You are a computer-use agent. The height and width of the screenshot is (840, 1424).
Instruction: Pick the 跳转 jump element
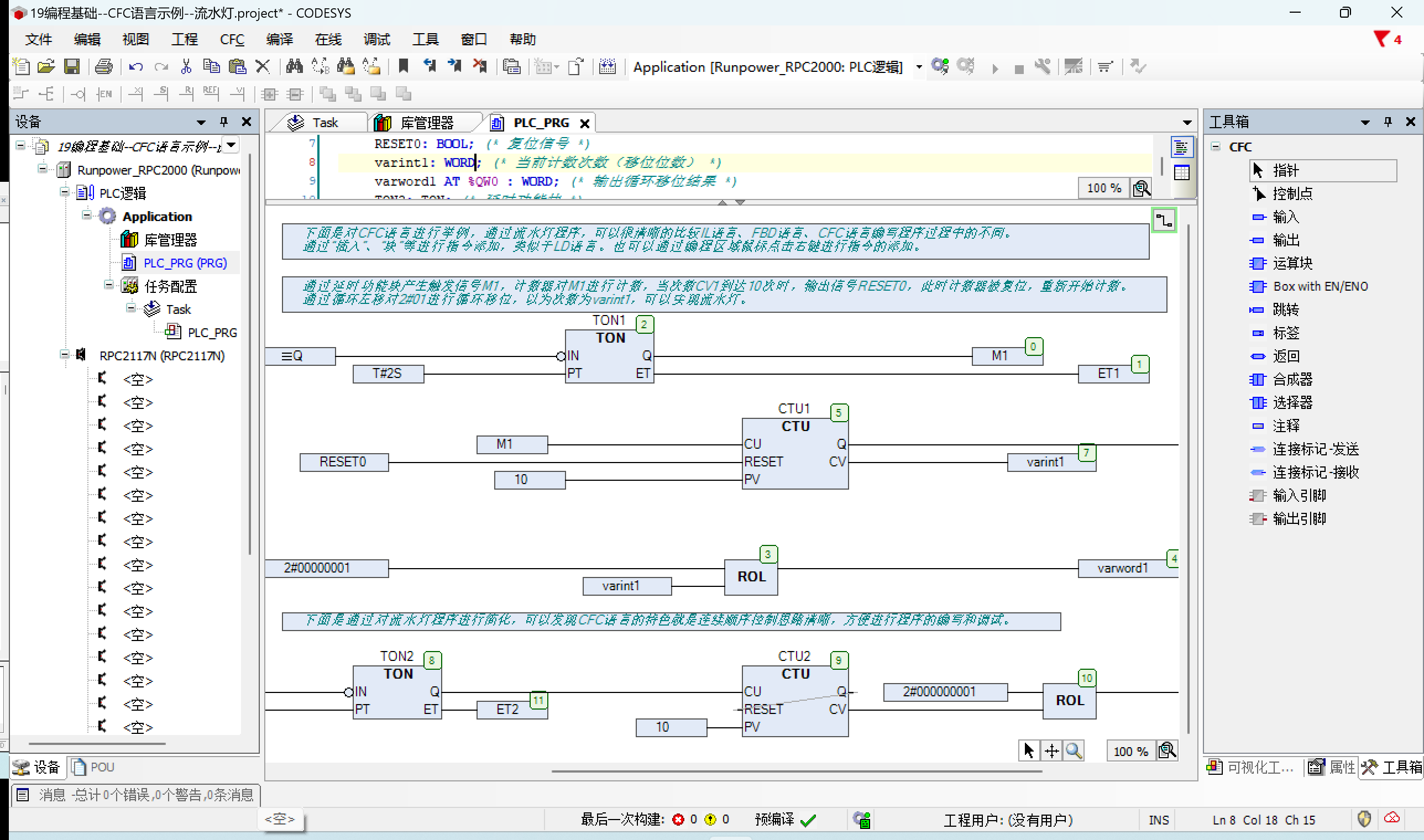click(x=1275, y=309)
